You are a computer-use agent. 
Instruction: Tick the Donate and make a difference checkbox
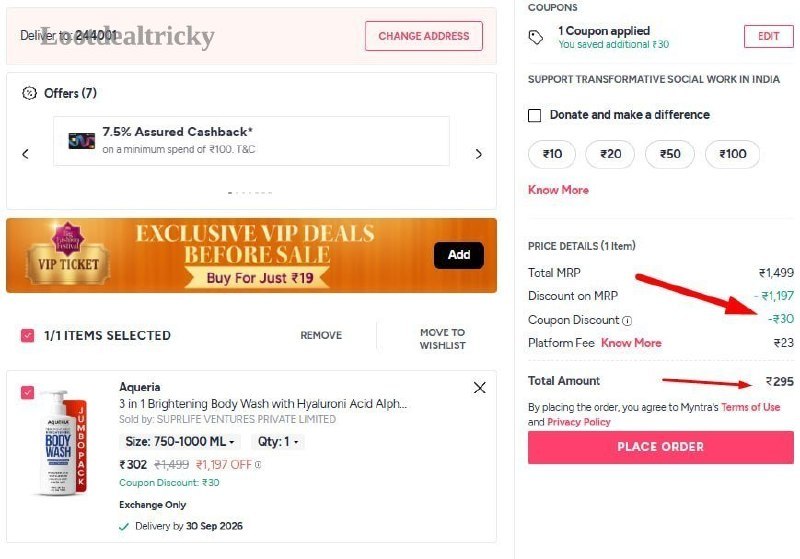click(534, 115)
